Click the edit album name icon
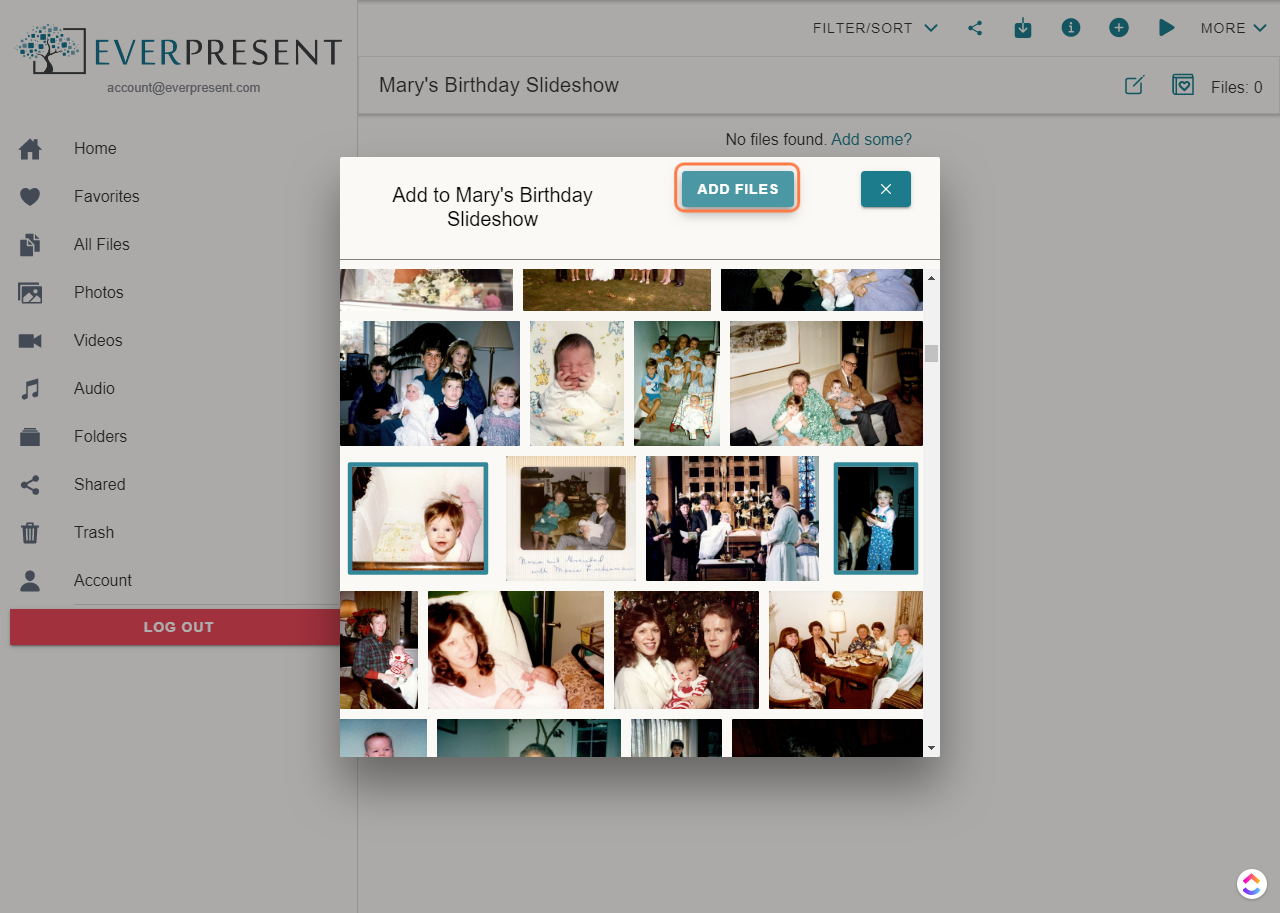Image resolution: width=1280 pixels, height=913 pixels. point(1134,85)
